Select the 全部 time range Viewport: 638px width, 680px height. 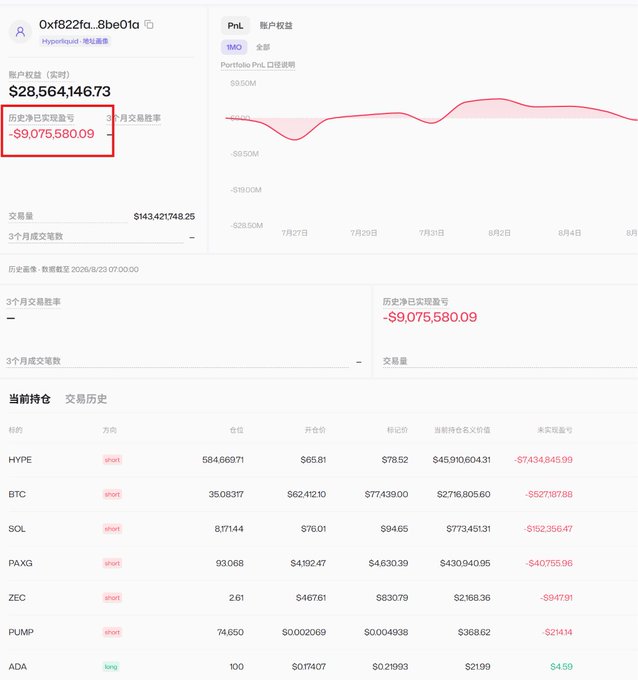click(263, 47)
